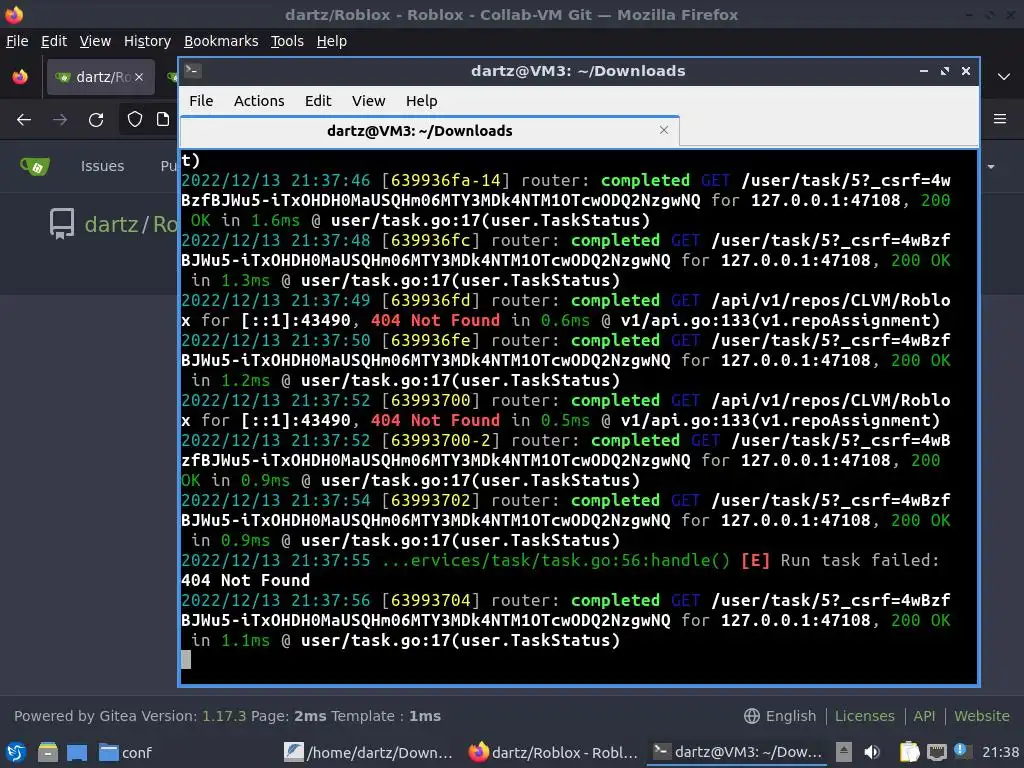Select the dartz@VM3: ~/Downloads terminal tab

coord(430,131)
